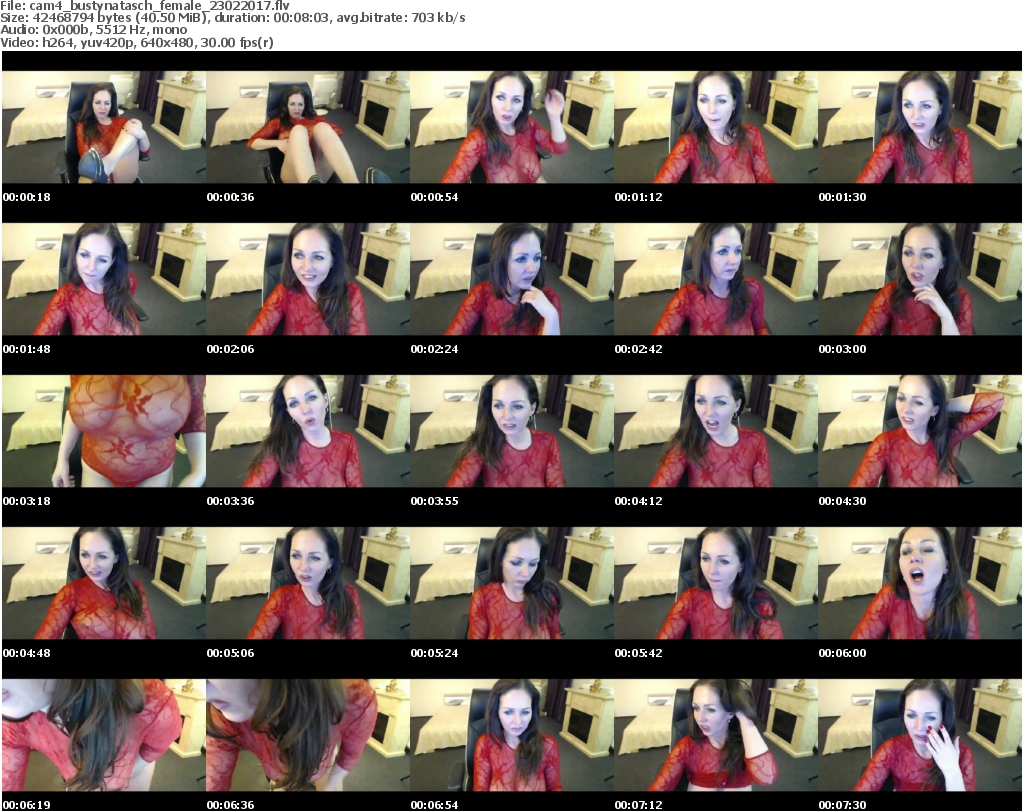Open the preview image for 00:06:19

click(104, 735)
